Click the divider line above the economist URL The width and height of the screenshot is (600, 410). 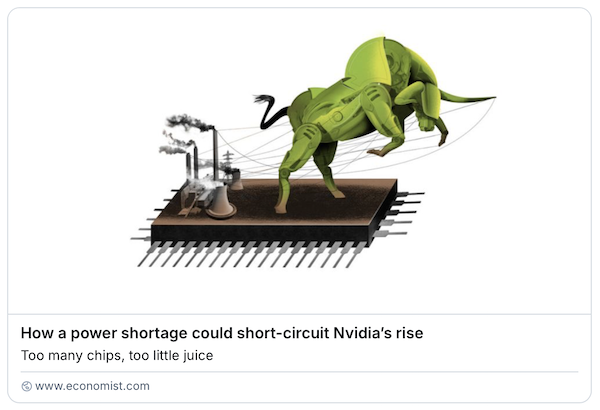300,371
